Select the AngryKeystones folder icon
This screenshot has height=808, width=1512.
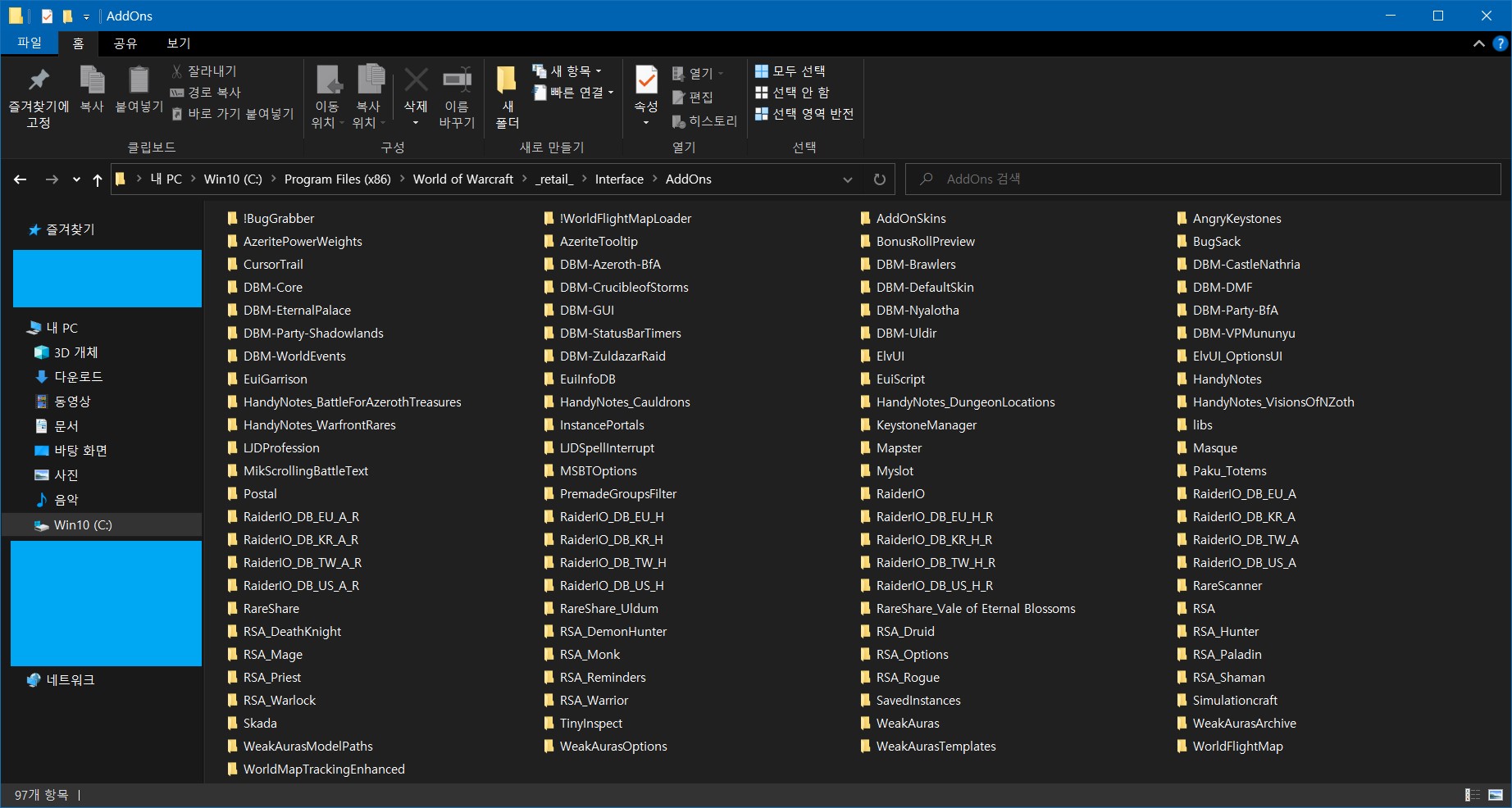coord(1182,219)
